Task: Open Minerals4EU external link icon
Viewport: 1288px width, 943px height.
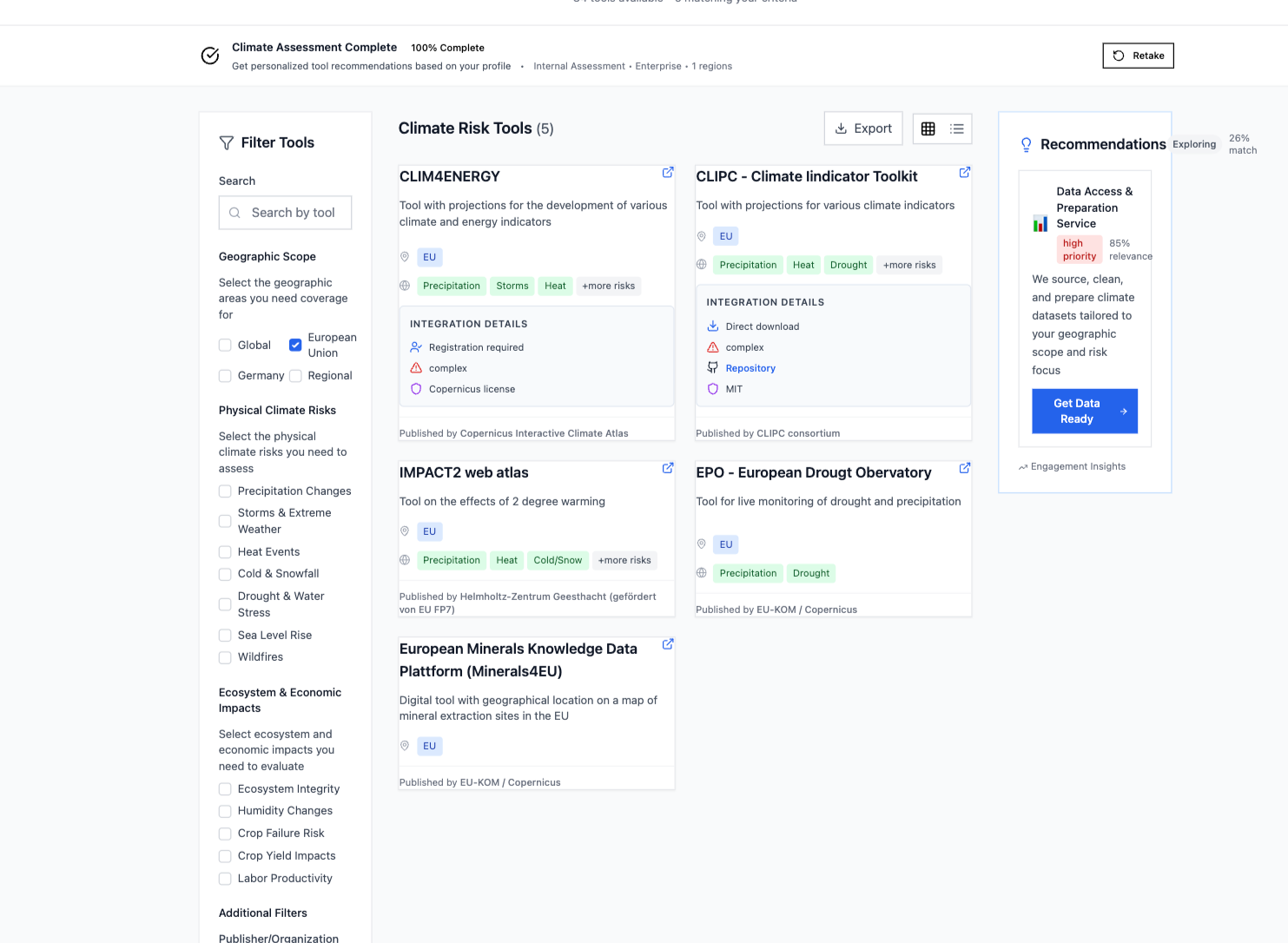Action: pyautogui.click(x=668, y=644)
